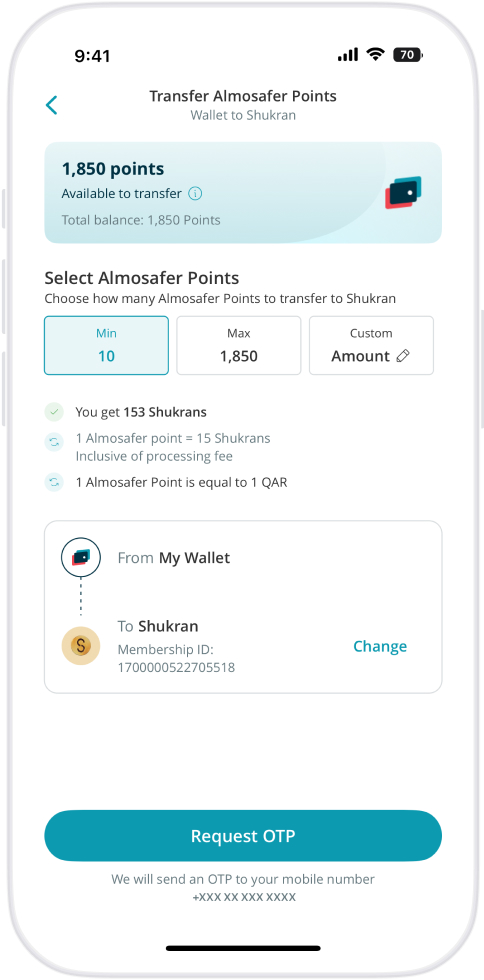Tap the Wi-Fi icon in status bar
This screenshot has height=980, width=484.
click(375, 54)
